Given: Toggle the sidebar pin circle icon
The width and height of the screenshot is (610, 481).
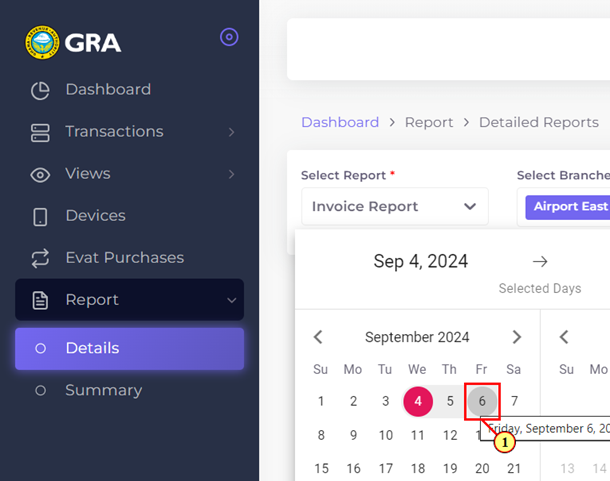Looking at the screenshot, I should pyautogui.click(x=229, y=37).
